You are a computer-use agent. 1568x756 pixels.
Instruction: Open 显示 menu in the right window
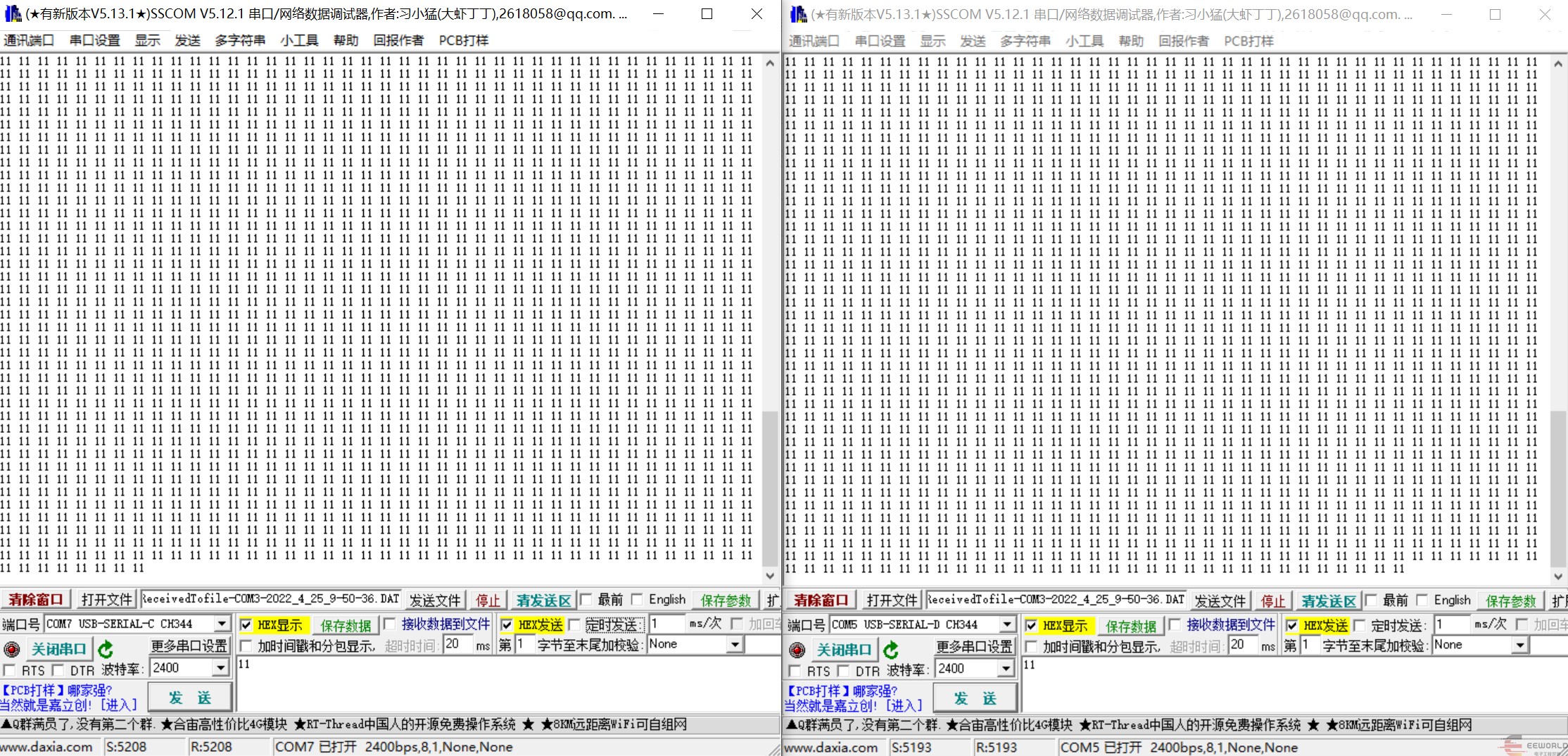click(x=933, y=41)
